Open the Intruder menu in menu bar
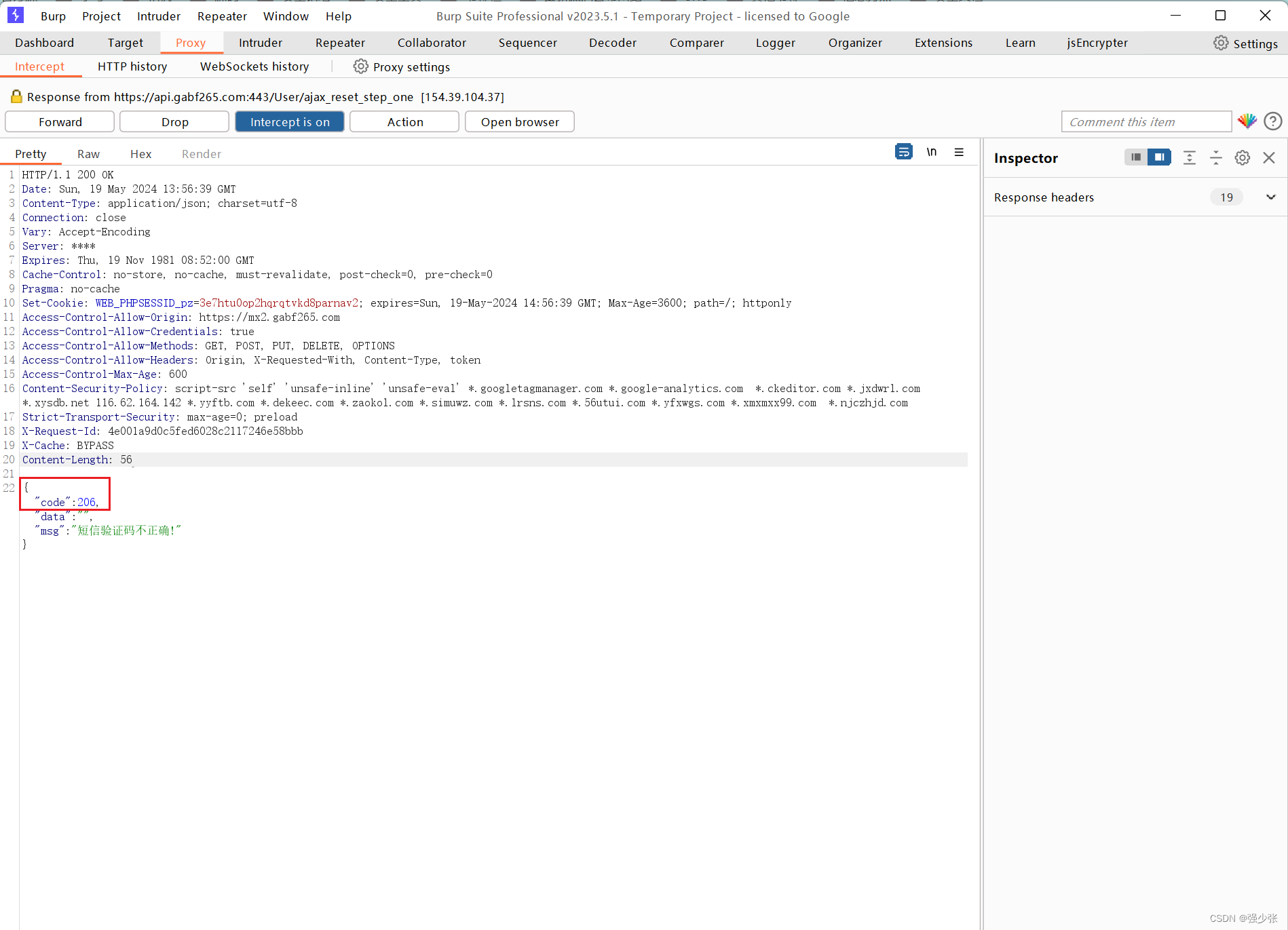 159,16
